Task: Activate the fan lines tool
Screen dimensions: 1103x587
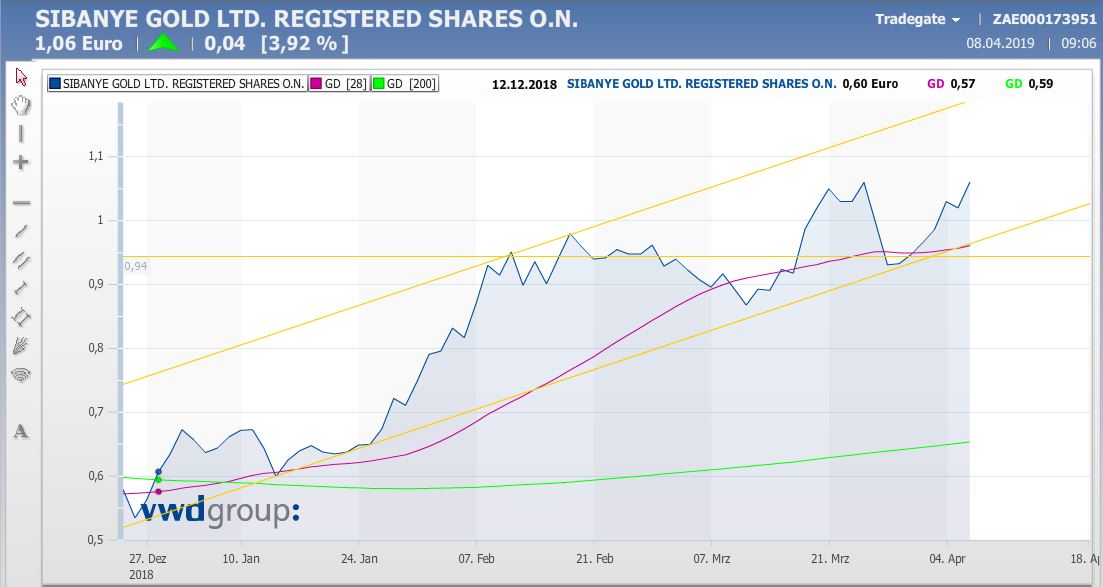Action: point(21,346)
